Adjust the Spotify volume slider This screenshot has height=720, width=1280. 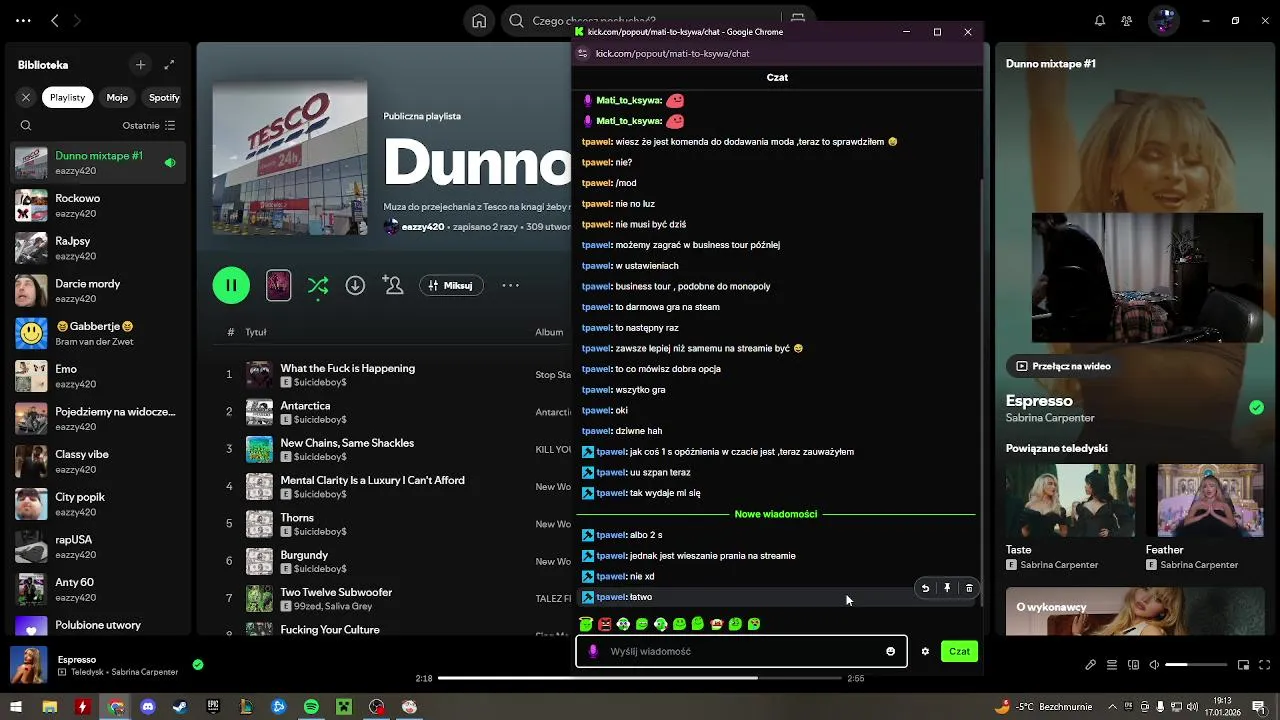(x=1196, y=665)
